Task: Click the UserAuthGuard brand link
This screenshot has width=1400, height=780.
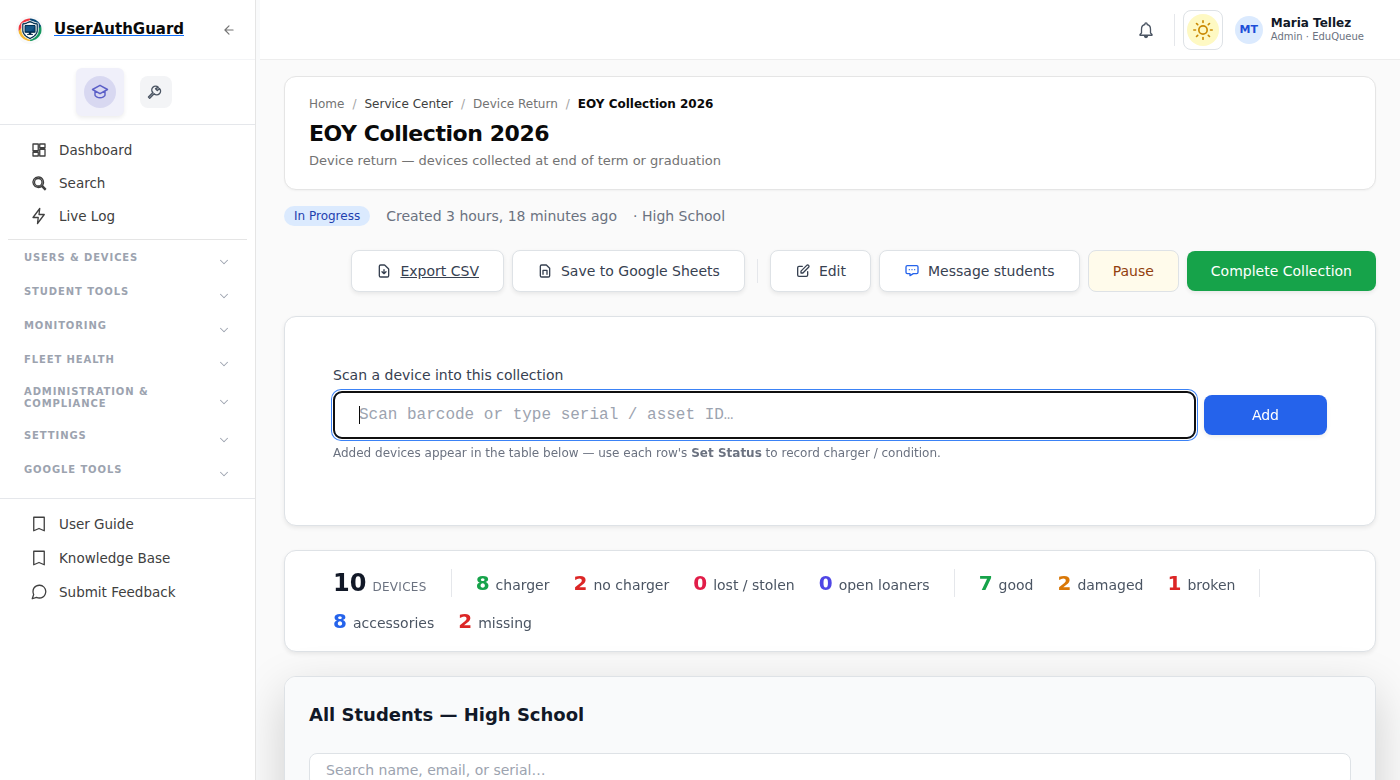Action: click(x=119, y=29)
